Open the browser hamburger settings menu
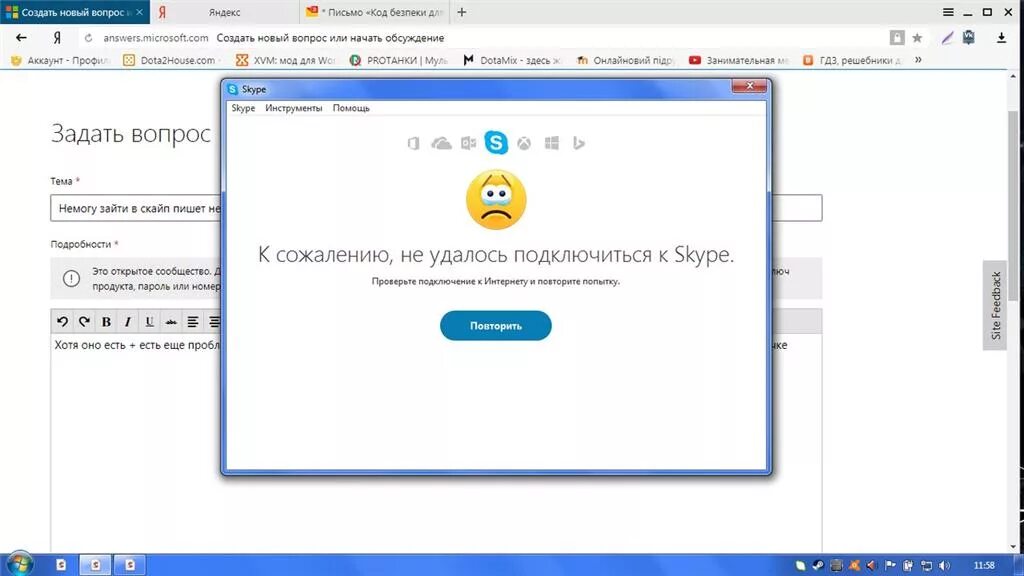Viewport: 1024px width, 576px height. coord(948,12)
